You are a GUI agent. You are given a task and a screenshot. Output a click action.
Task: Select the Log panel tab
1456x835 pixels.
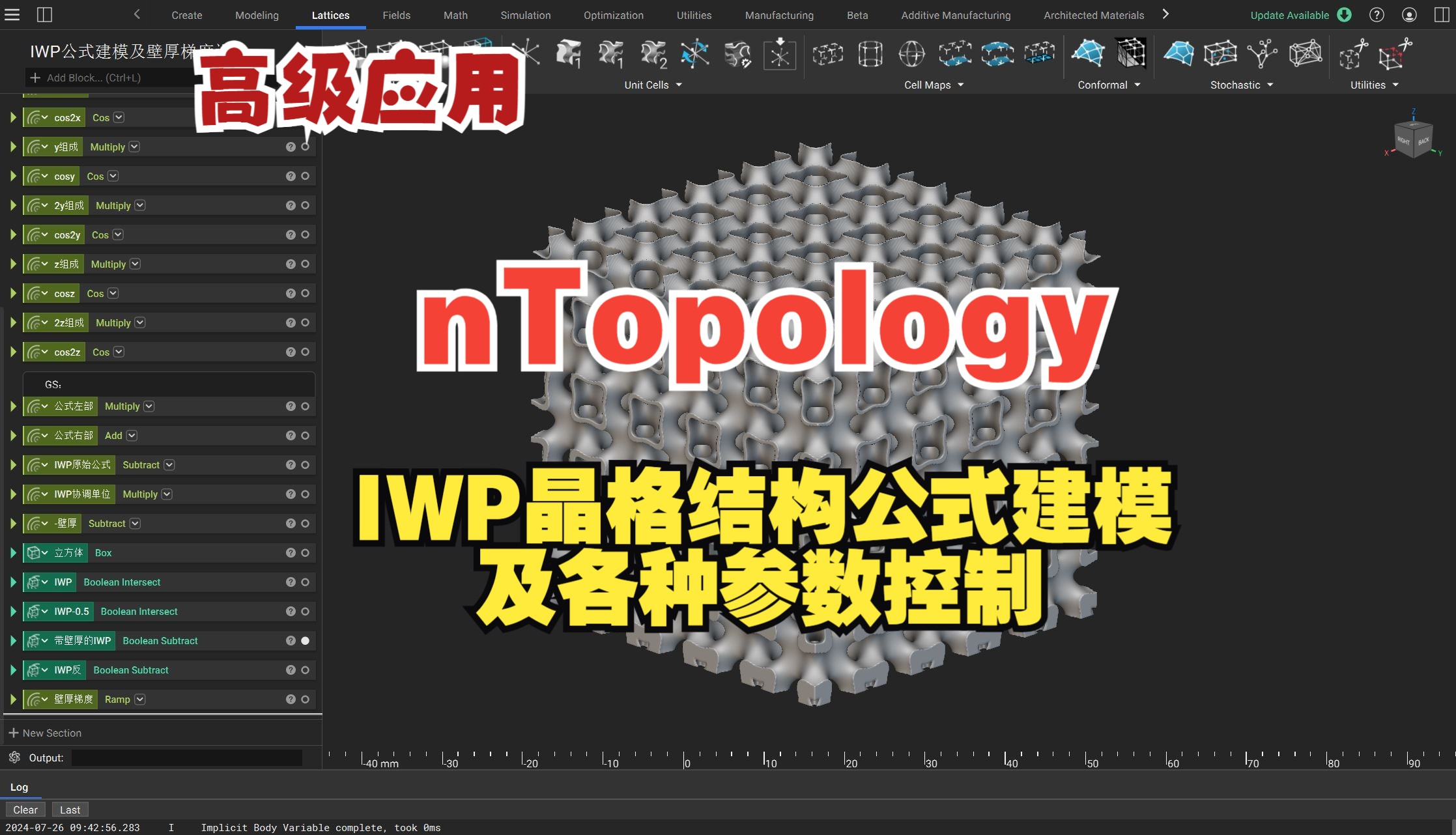(20, 787)
